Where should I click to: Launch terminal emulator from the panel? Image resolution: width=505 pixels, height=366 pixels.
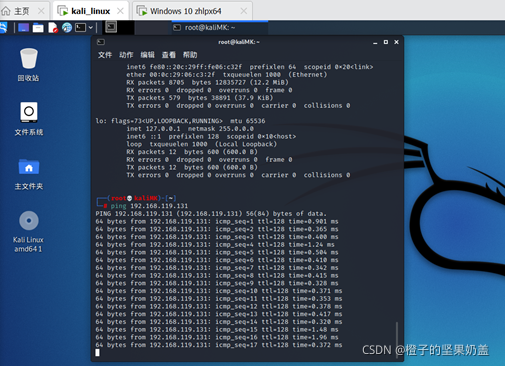pos(80,27)
